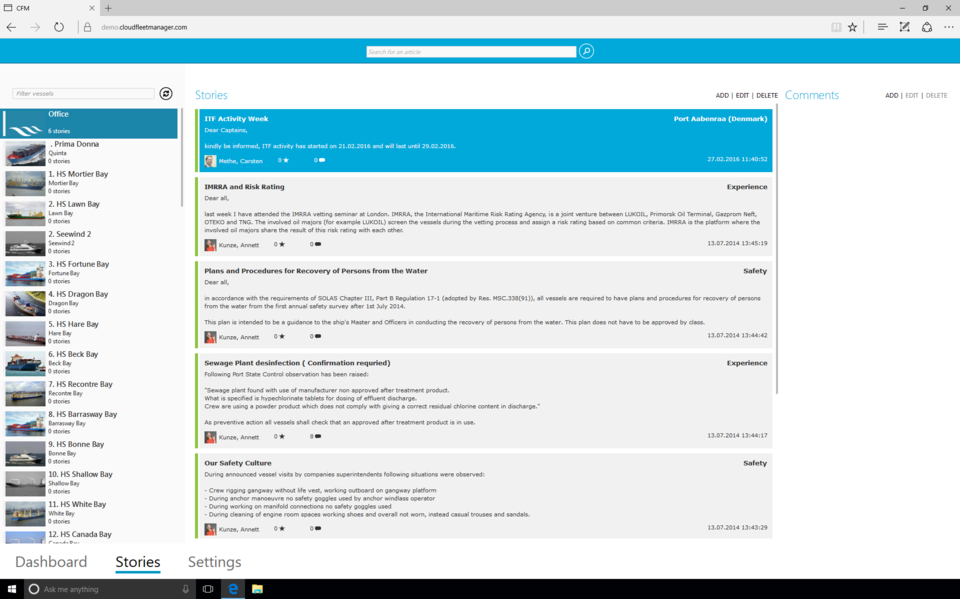
Task: Open File Explorer from taskbar
Action: point(257,589)
